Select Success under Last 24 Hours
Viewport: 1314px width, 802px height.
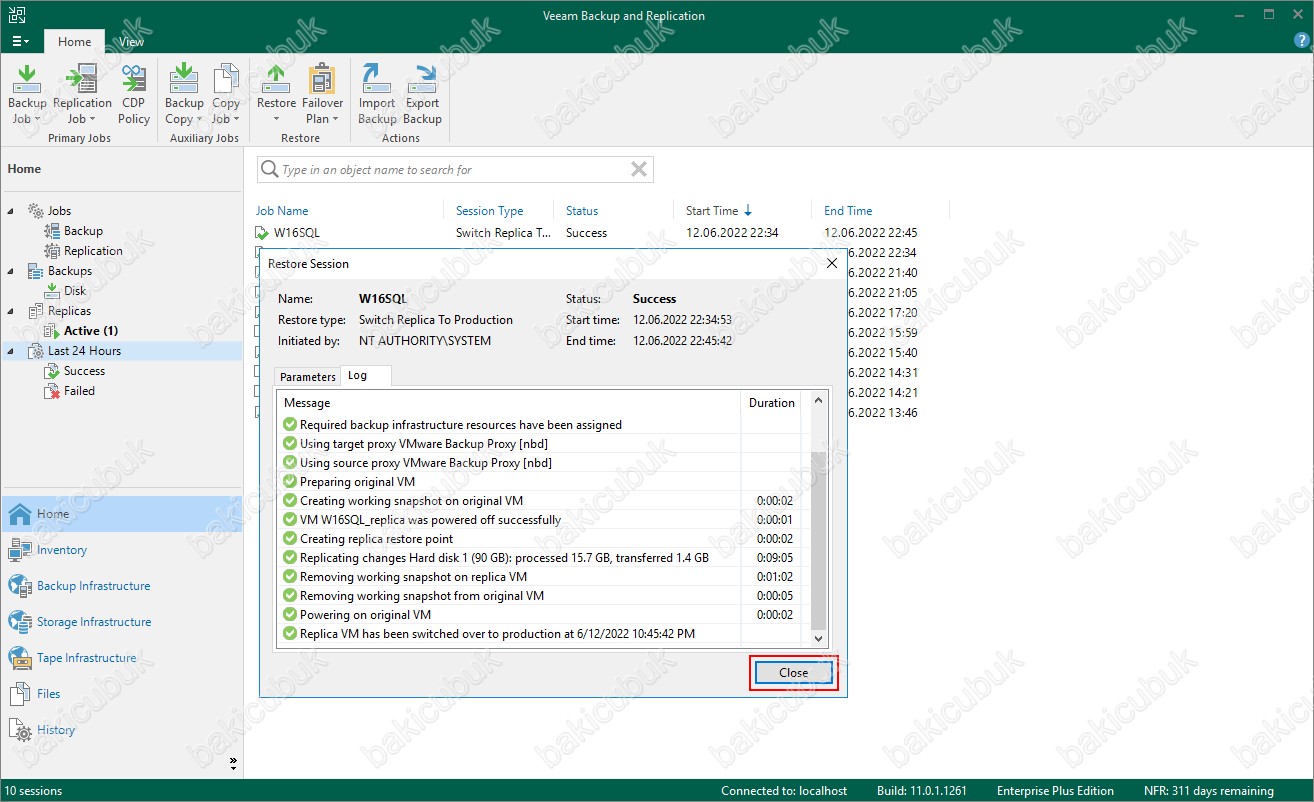pyautogui.click(x=84, y=371)
